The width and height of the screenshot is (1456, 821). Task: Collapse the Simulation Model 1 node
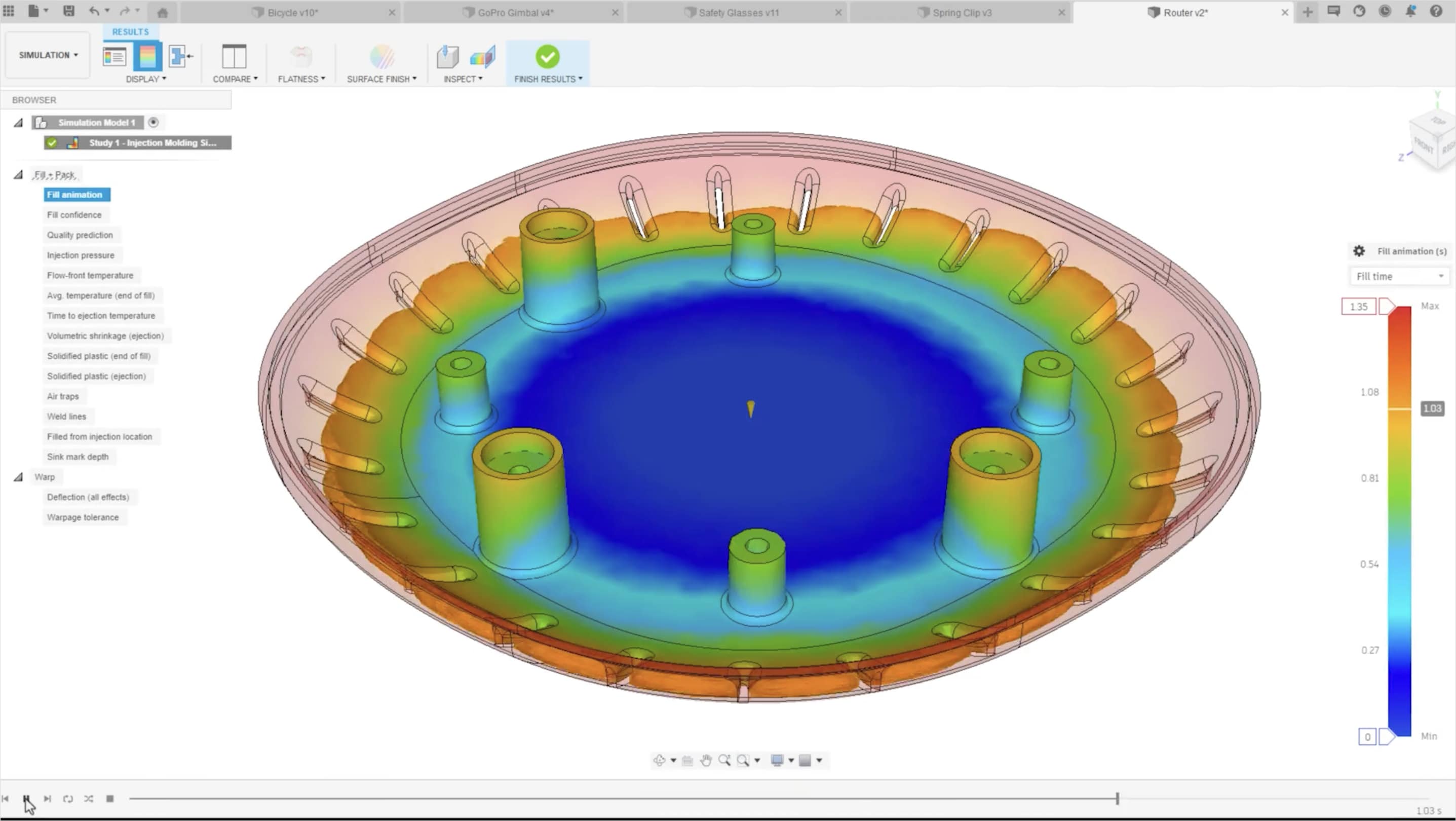(18, 122)
